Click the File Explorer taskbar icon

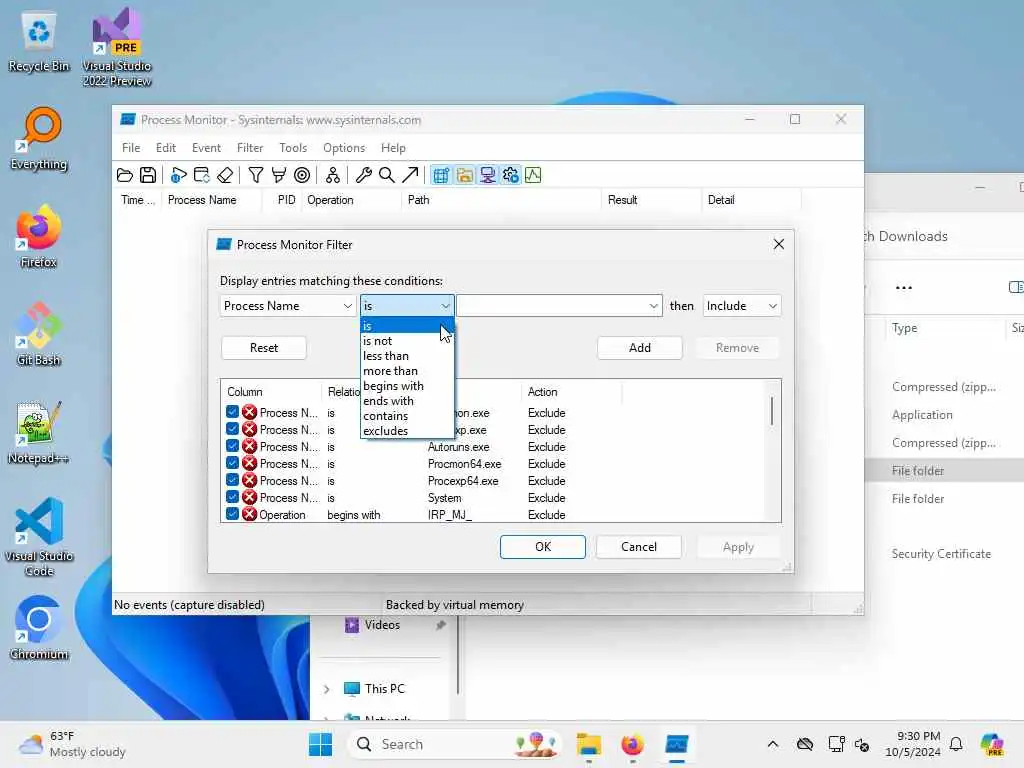tap(588, 744)
